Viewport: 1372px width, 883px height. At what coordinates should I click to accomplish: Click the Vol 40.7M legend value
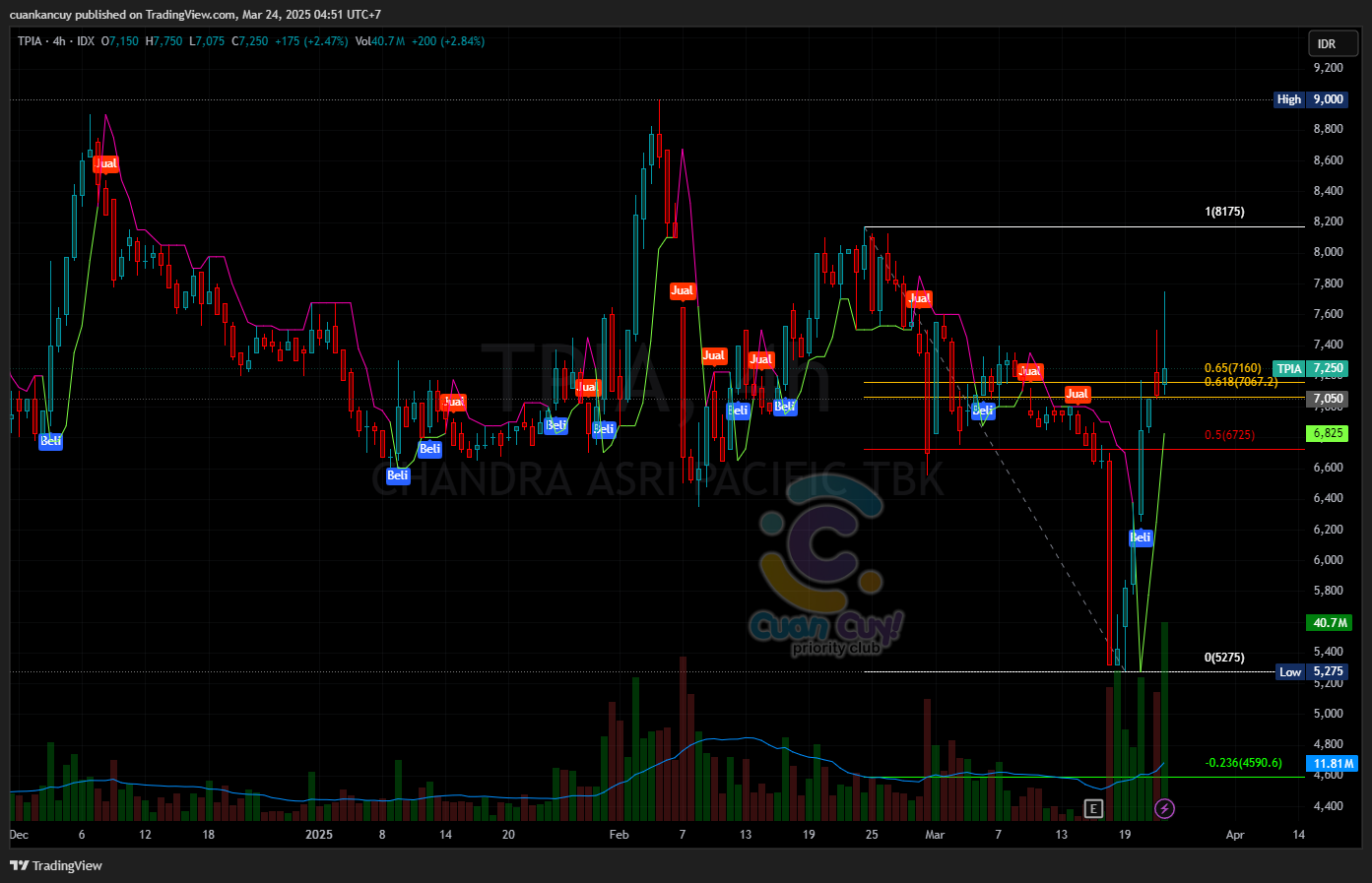pos(380,41)
